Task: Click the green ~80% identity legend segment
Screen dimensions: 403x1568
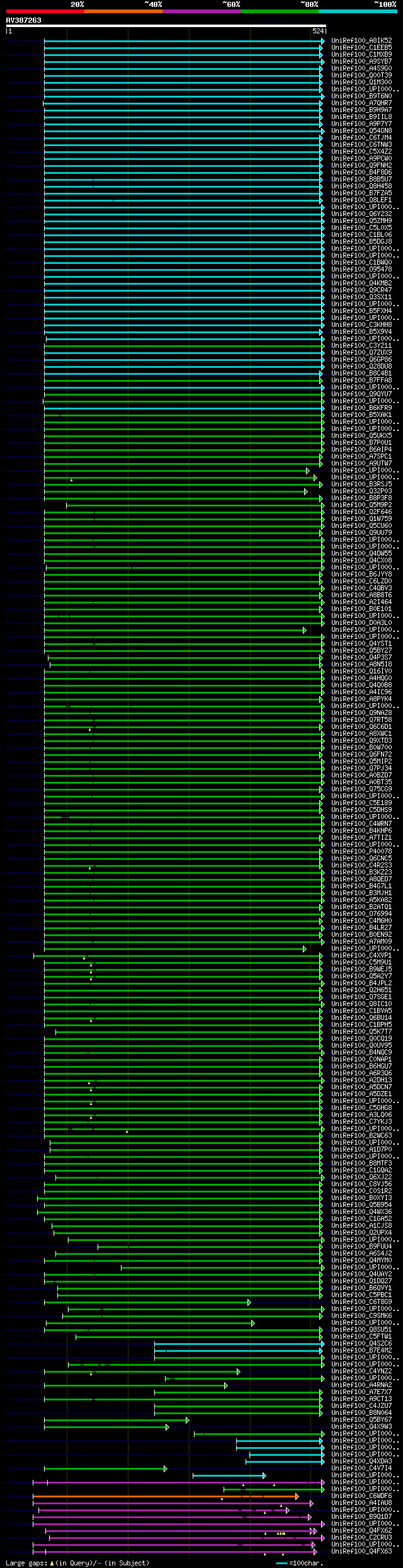Action: click(x=279, y=11)
